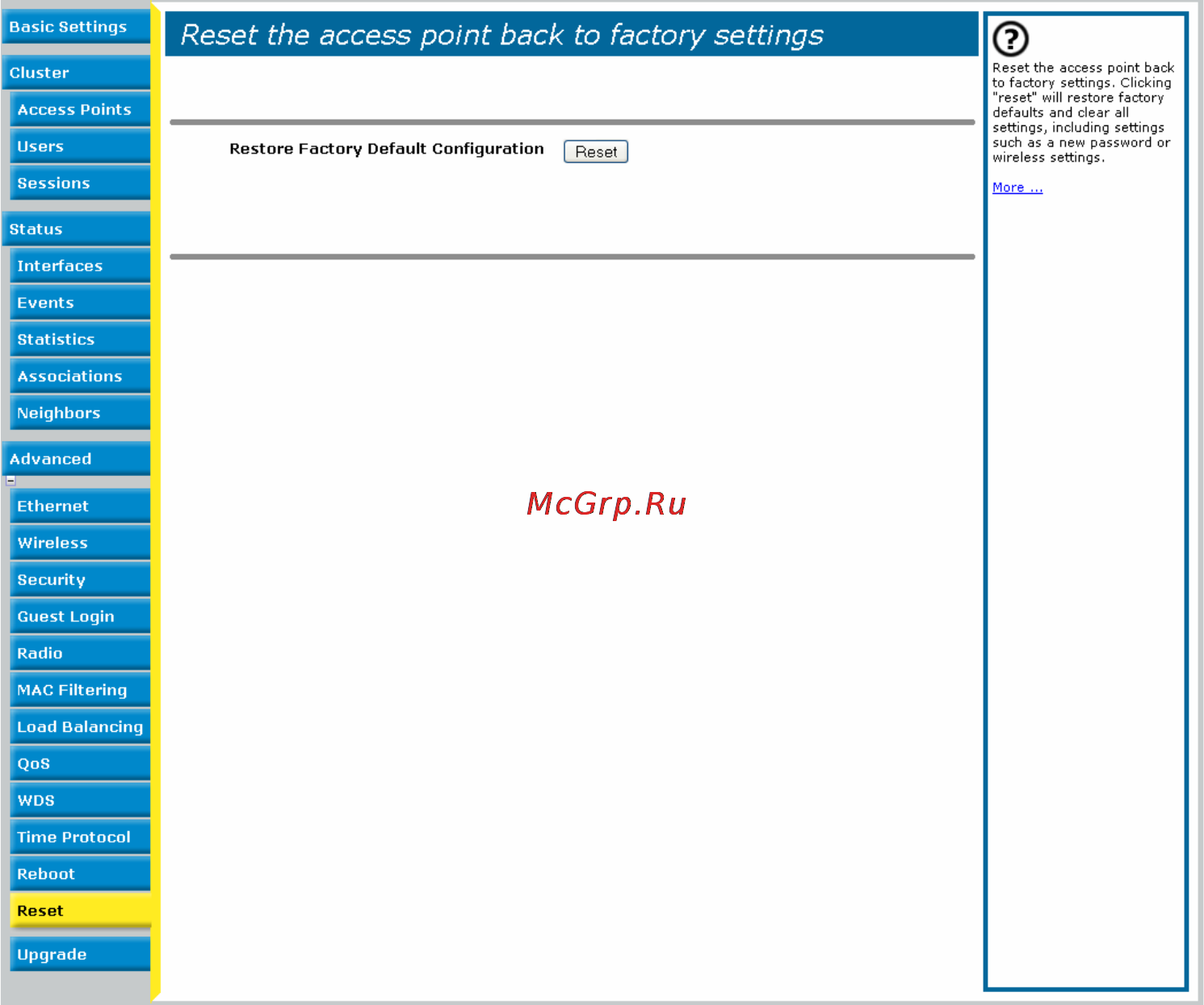
Task: Open the Events page
Action: pyautogui.click(x=80, y=303)
